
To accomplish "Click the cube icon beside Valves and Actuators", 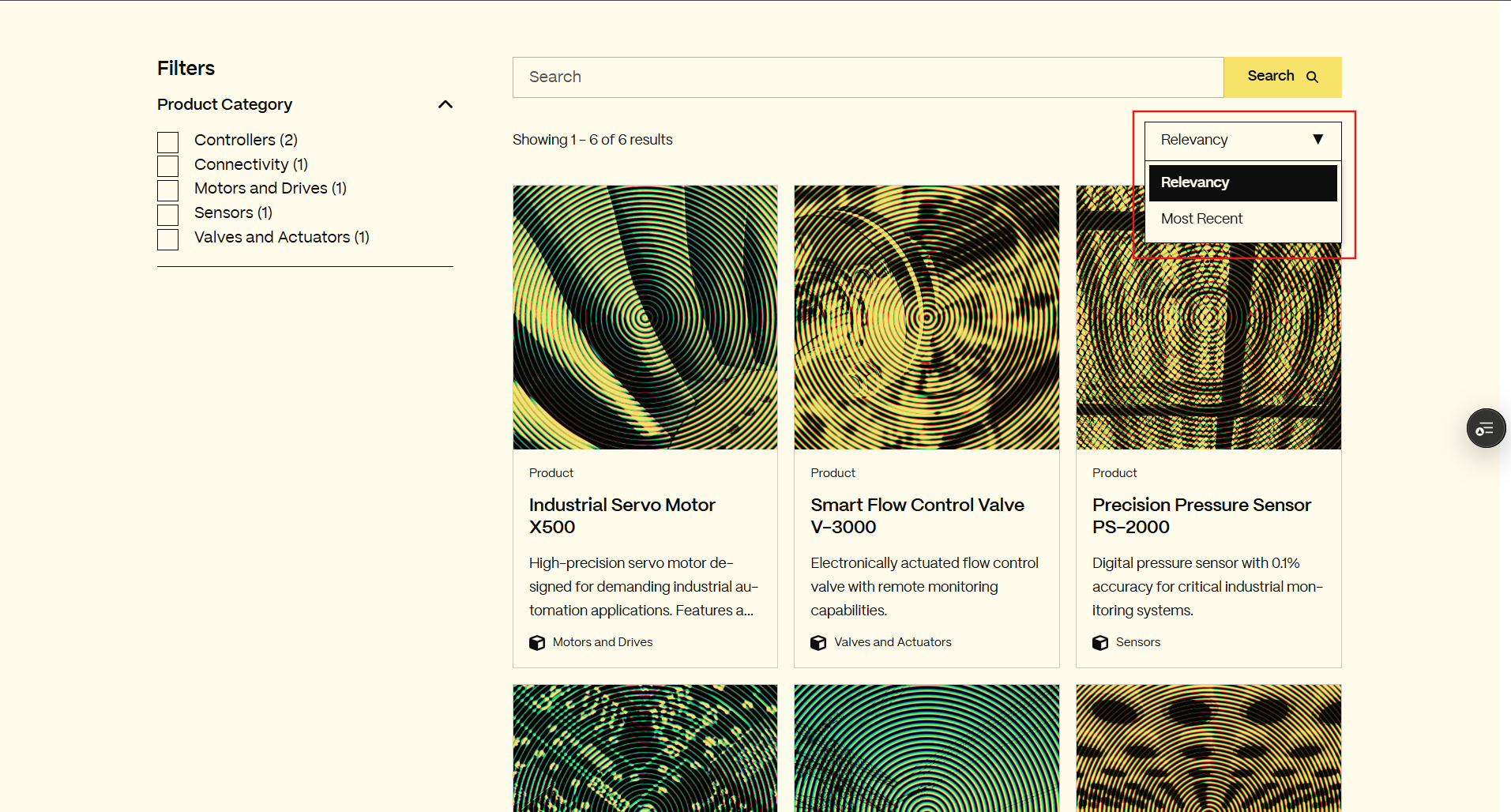I will tap(818, 642).
